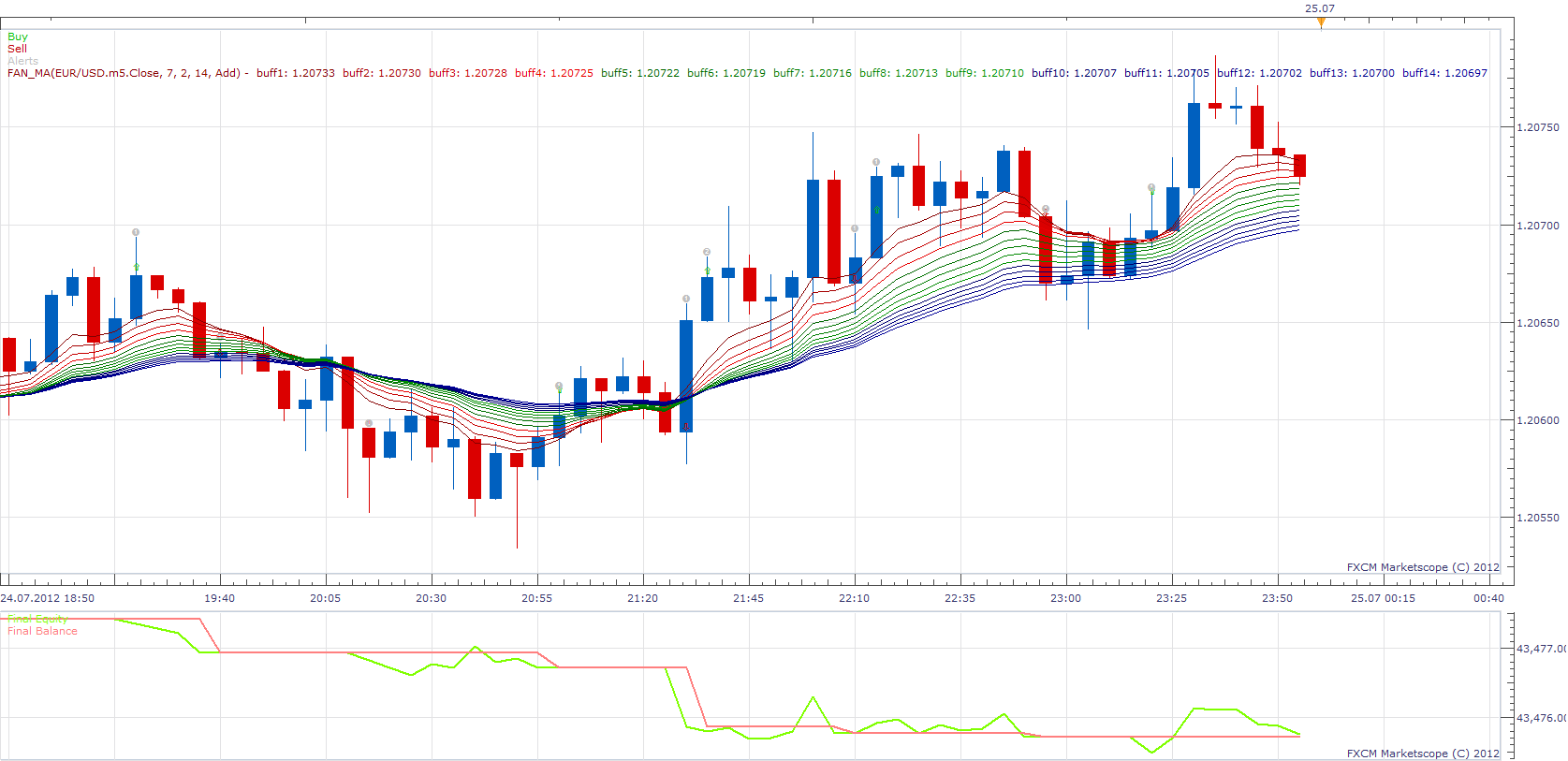Click the 1.20700 price axis label
This screenshot has width=1568, height=761.
tap(1538, 226)
